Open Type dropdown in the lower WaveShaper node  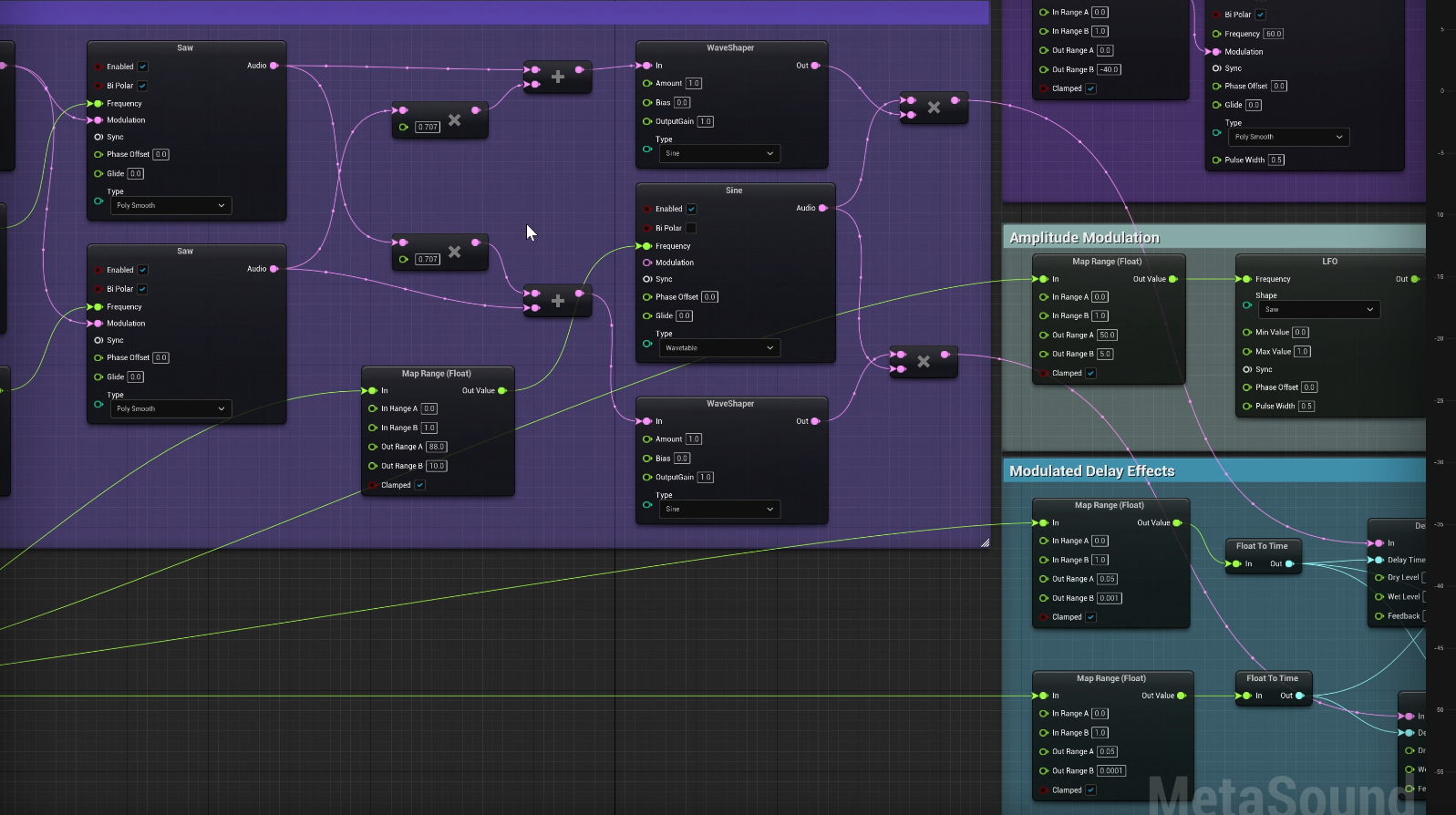pyautogui.click(x=718, y=510)
